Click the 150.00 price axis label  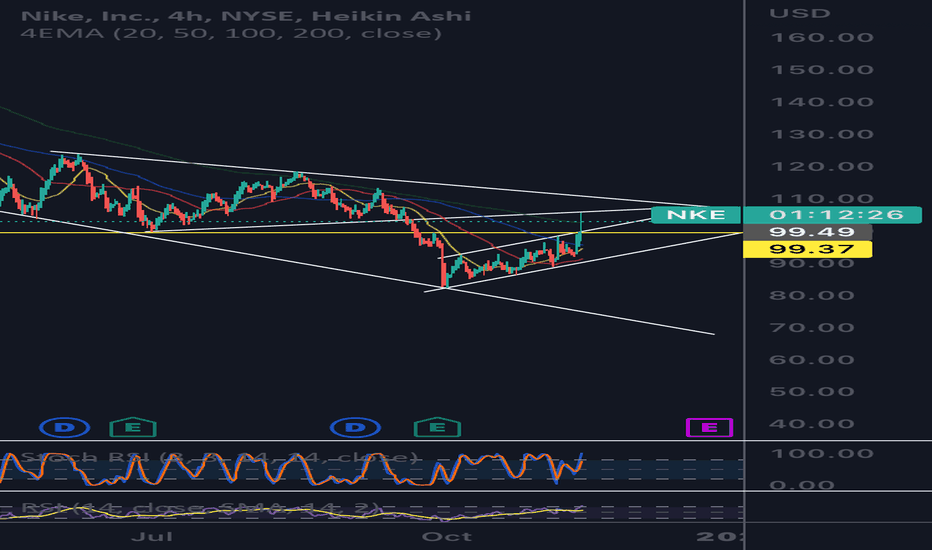[822, 70]
